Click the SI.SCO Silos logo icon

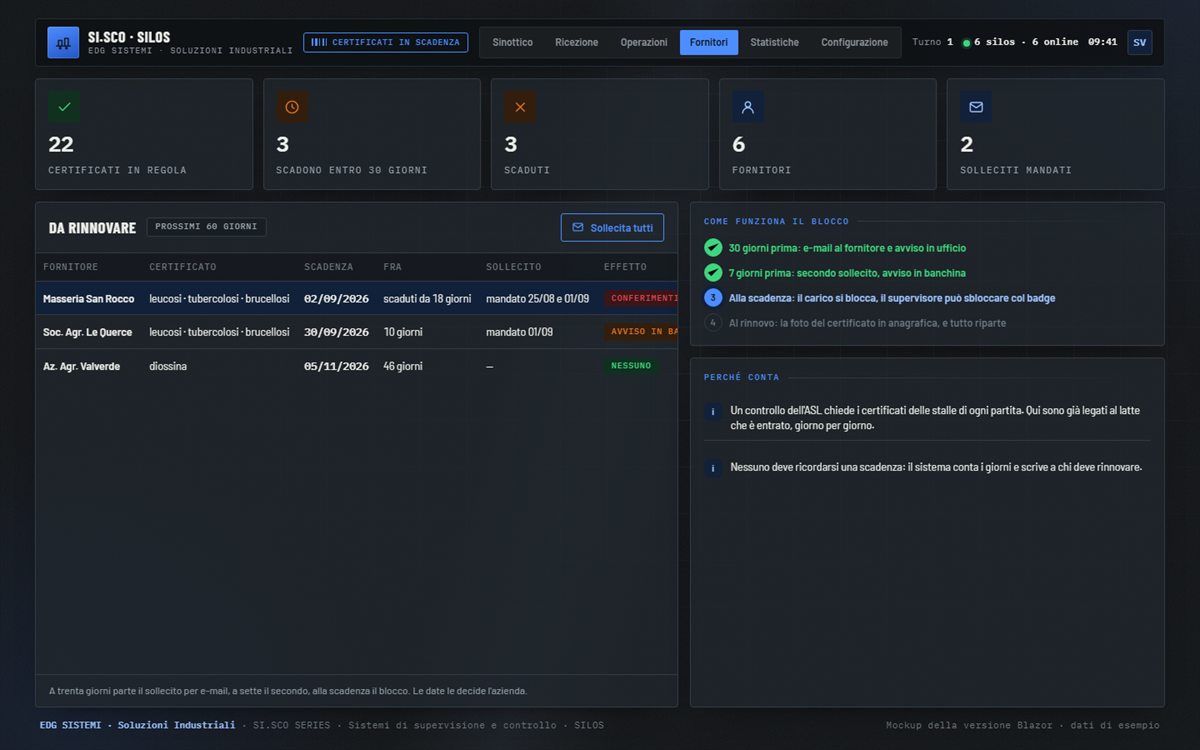pos(63,43)
